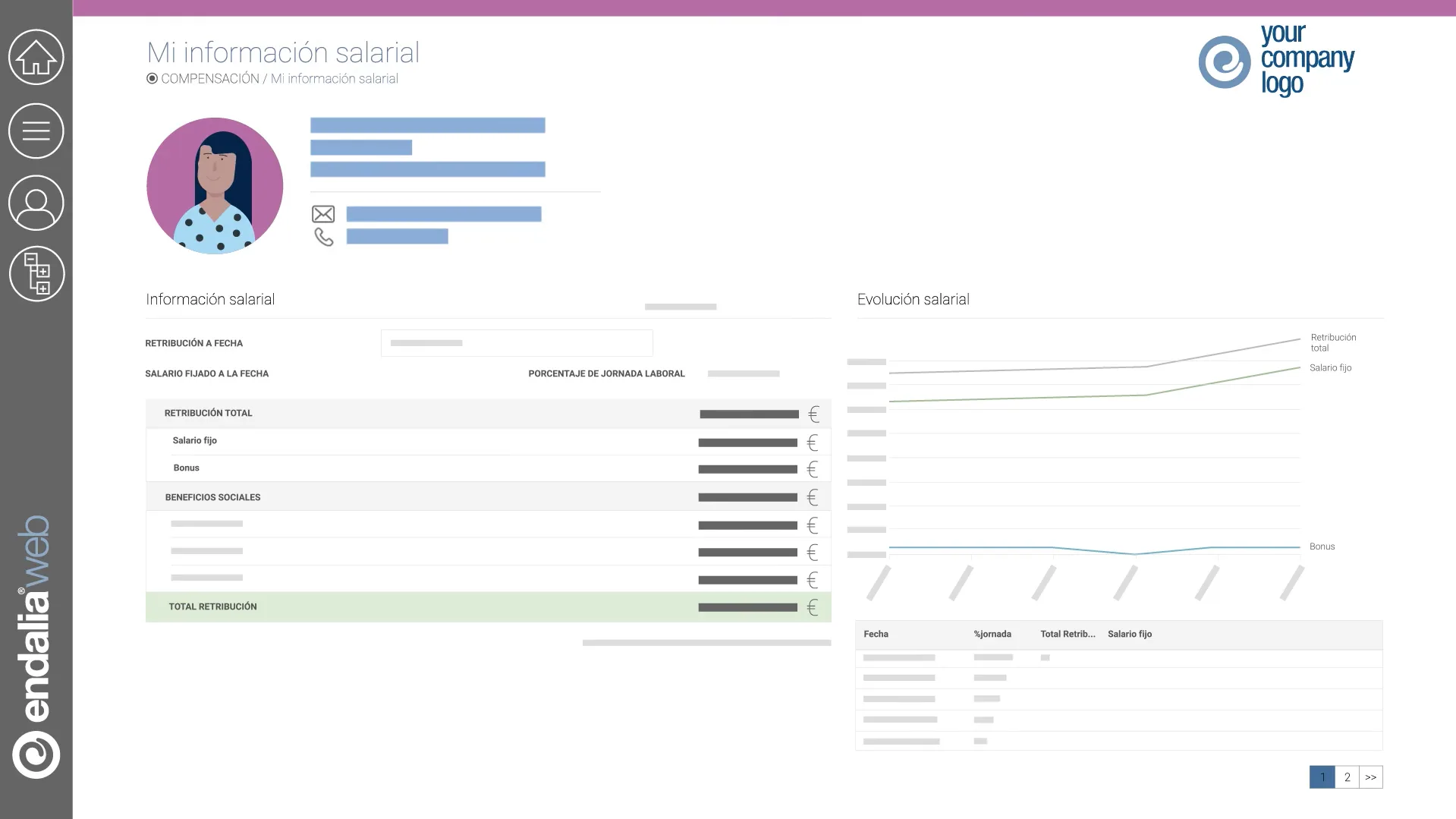This screenshot has width=1456, height=819.
Task: Click the euro icon on Retribución Total row
Action: [x=813, y=414]
